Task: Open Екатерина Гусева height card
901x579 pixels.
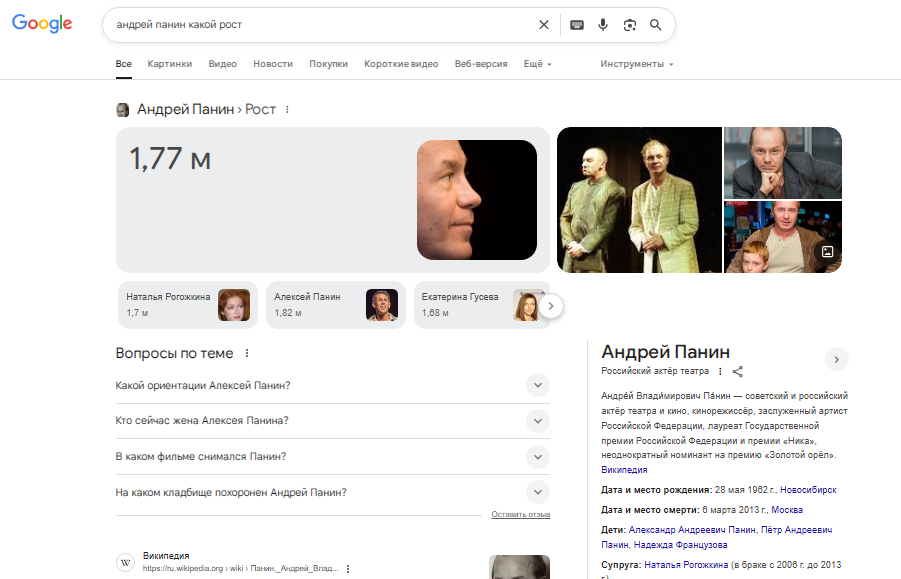Action: point(482,305)
